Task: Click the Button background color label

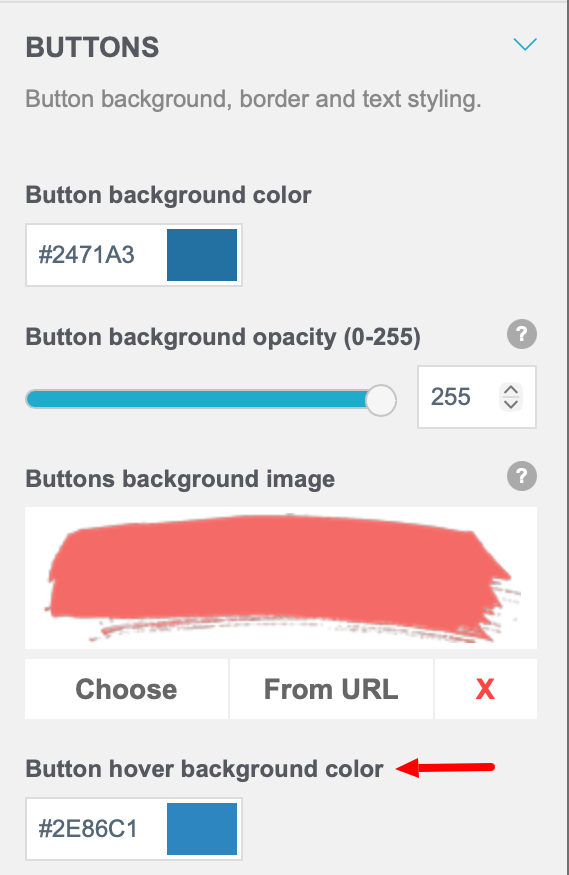Action: tap(168, 195)
